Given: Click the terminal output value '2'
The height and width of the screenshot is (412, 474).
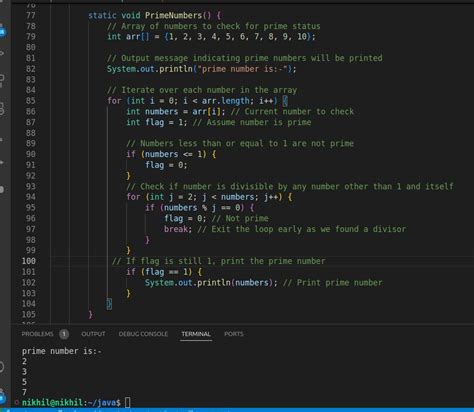Looking at the screenshot, I should point(24,361).
